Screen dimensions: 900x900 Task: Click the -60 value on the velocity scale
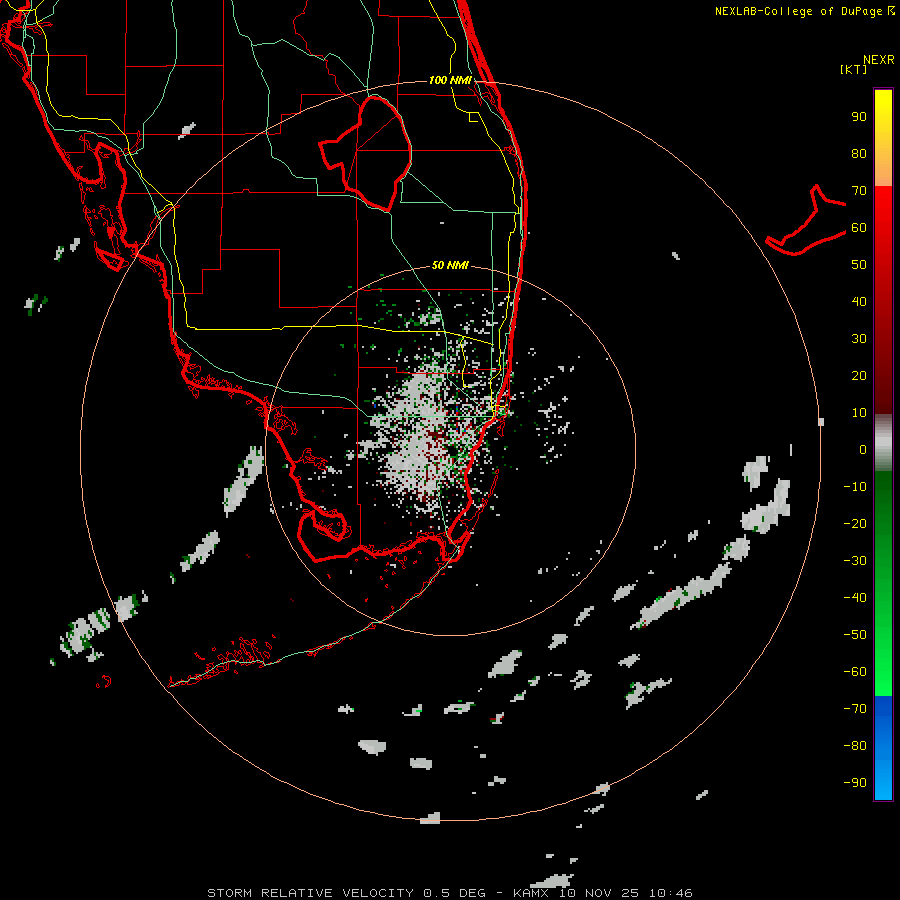tap(855, 672)
